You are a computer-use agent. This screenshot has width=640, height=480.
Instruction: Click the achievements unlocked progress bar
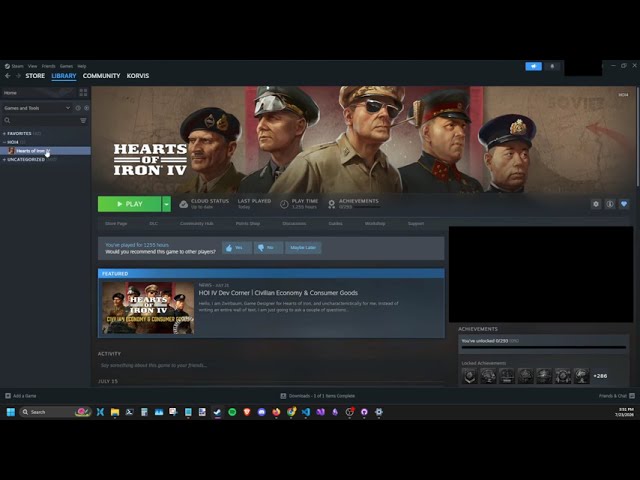pyautogui.click(x=544, y=347)
